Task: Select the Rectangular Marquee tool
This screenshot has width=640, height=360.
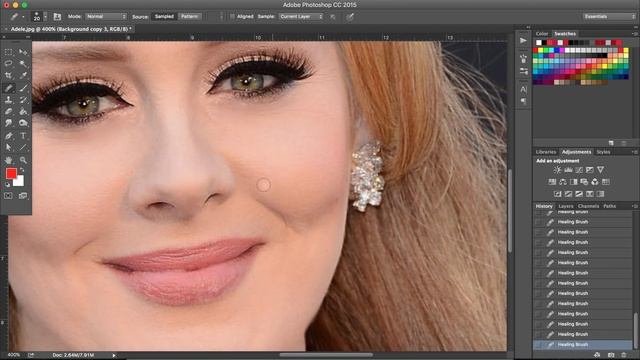Action: [9, 52]
